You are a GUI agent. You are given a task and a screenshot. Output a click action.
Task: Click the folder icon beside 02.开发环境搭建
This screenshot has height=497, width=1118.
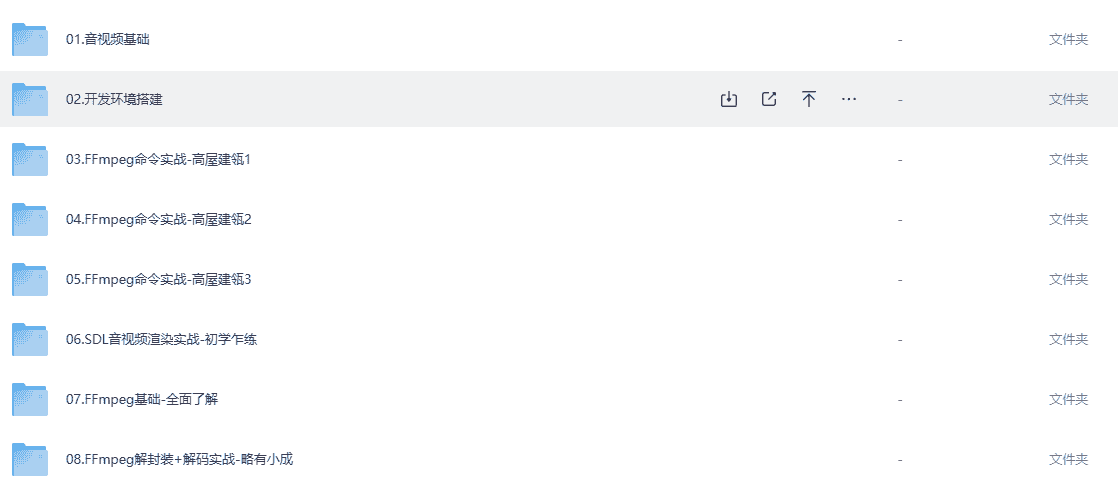point(30,99)
